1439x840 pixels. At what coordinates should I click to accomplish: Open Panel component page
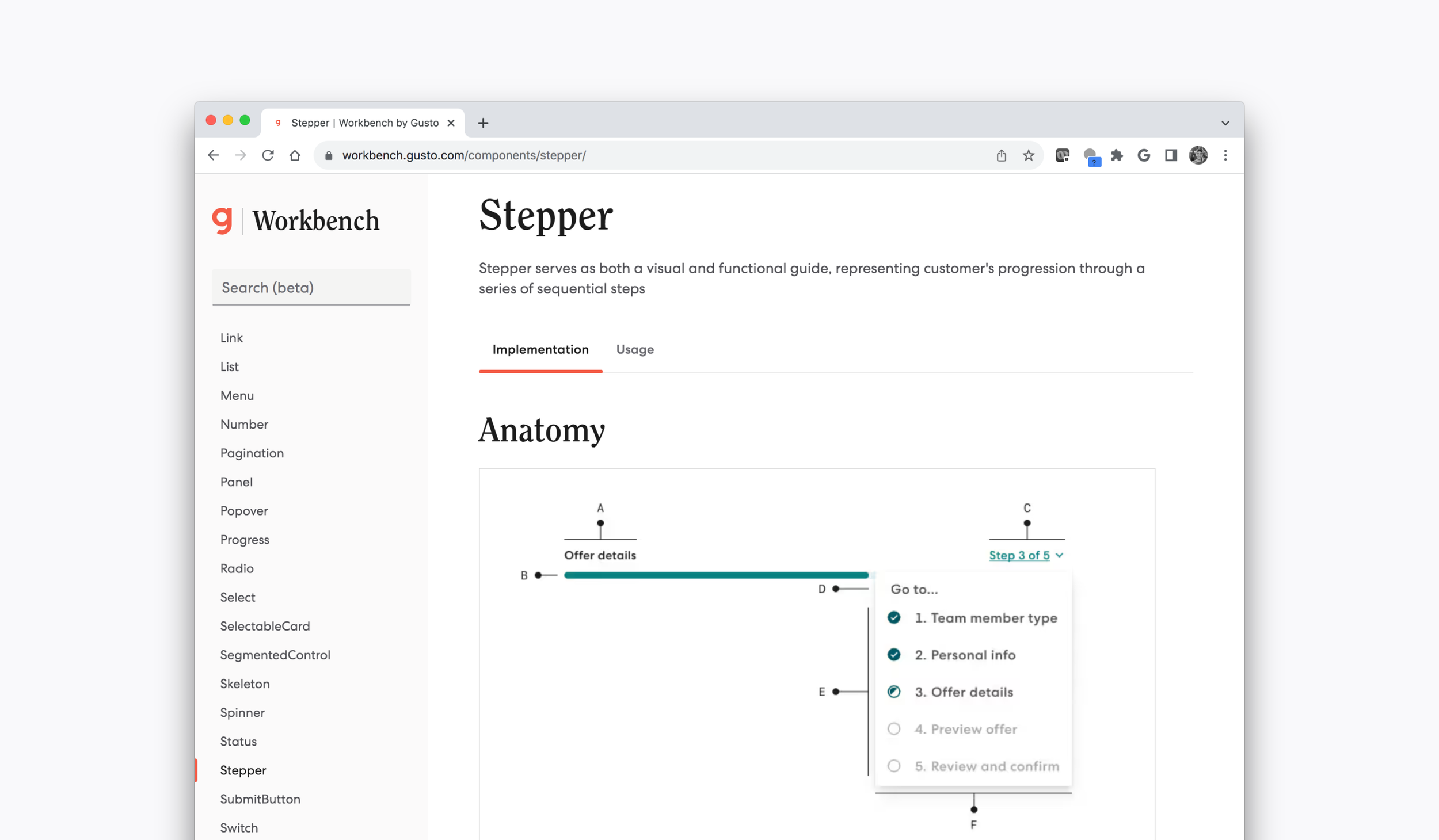236,482
